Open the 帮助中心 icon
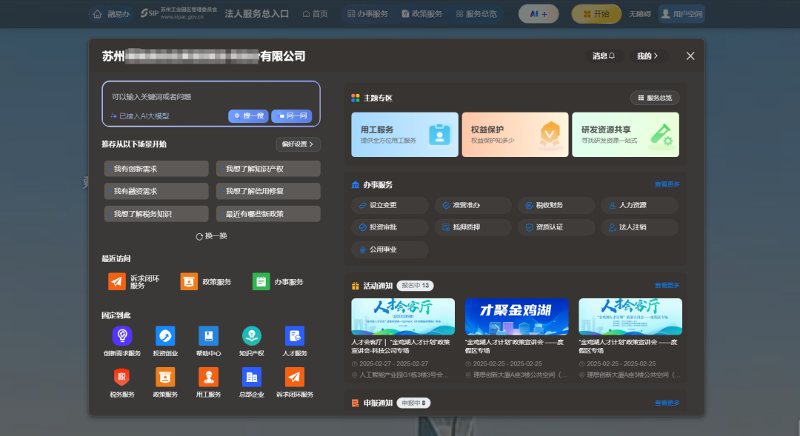 click(208, 337)
